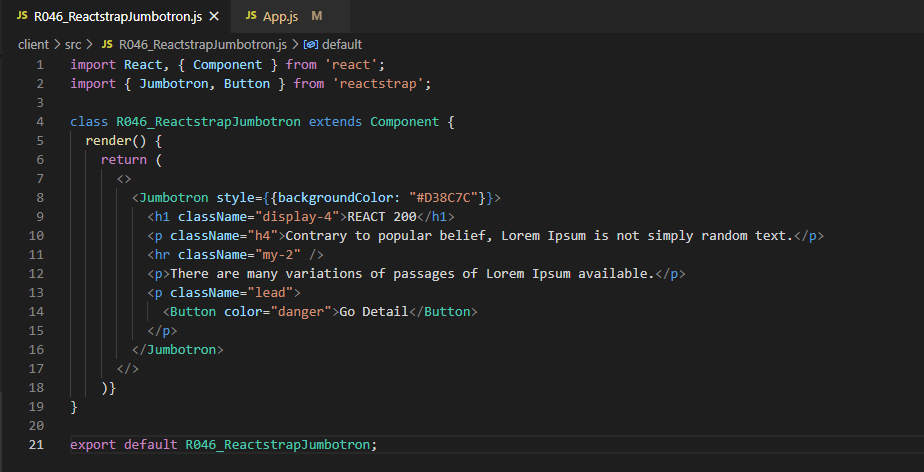
Task: Click the JS icon on R046_ReactstrapJumbotron.js tab
Action: [22, 16]
